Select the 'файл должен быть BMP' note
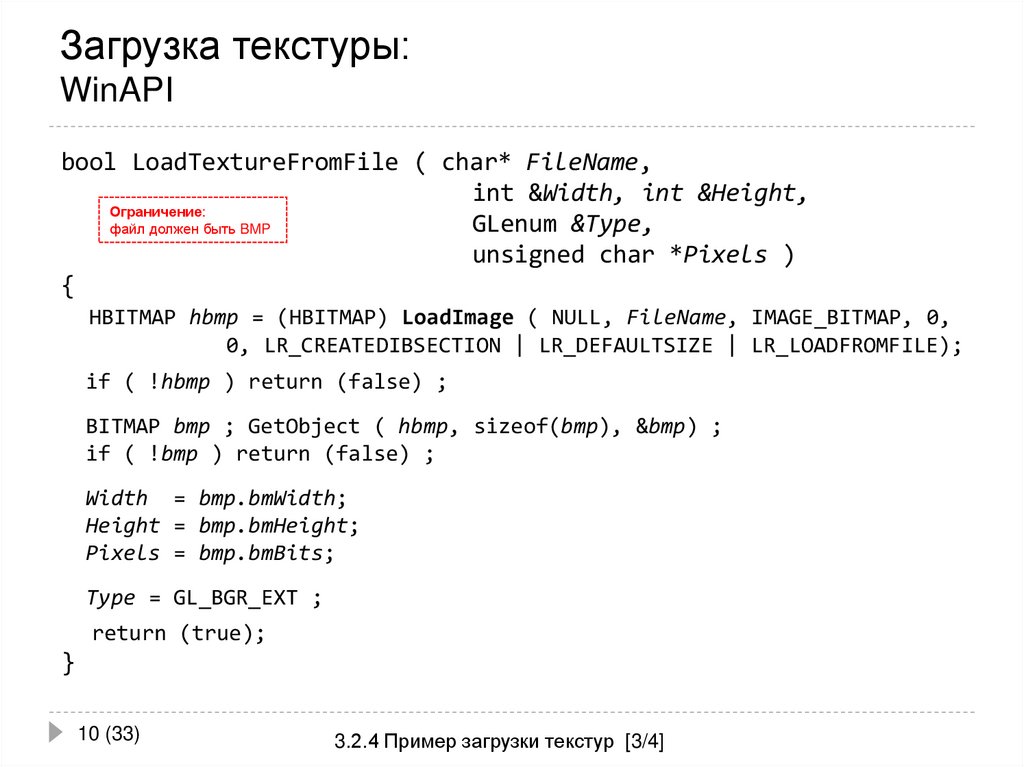1024x767 pixels. coord(188,230)
